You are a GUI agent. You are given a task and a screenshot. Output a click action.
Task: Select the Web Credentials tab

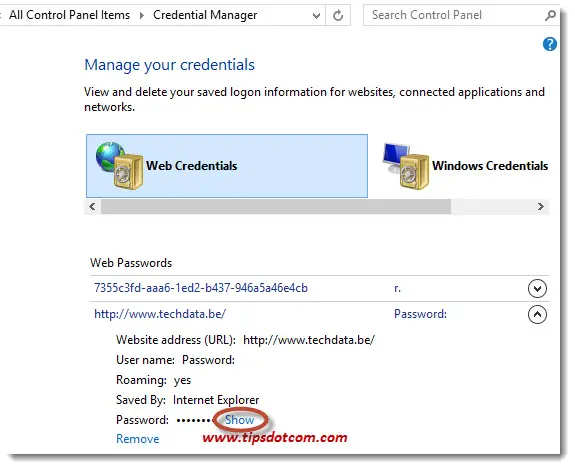click(x=227, y=166)
